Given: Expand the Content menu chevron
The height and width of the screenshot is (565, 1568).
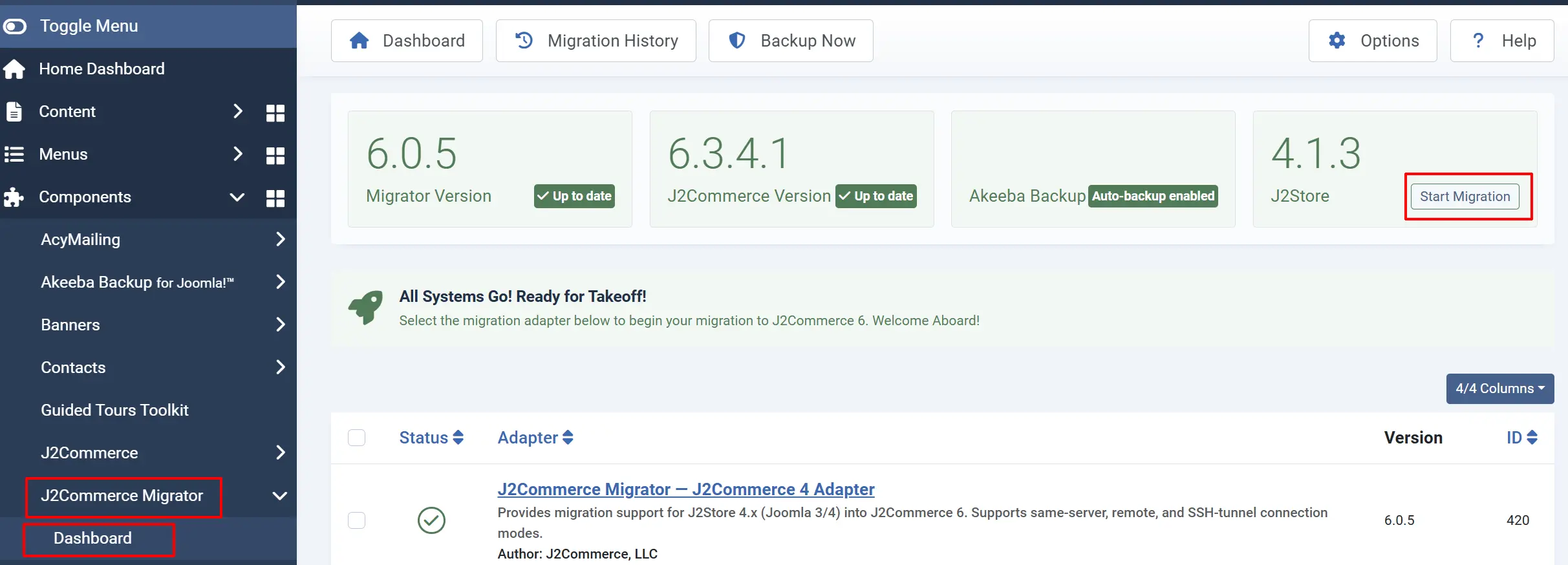Looking at the screenshot, I should [x=238, y=111].
